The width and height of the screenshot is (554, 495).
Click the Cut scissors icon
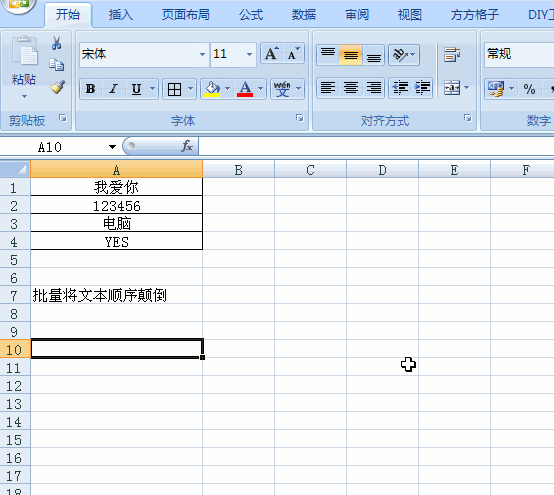pyautogui.click(x=57, y=43)
